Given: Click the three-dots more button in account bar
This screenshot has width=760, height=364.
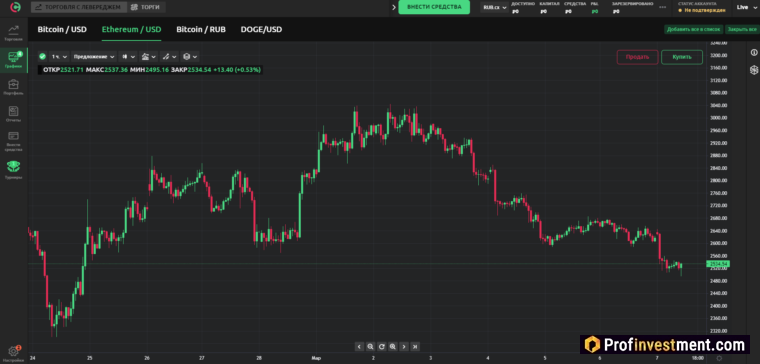Looking at the screenshot, I should point(663,7).
